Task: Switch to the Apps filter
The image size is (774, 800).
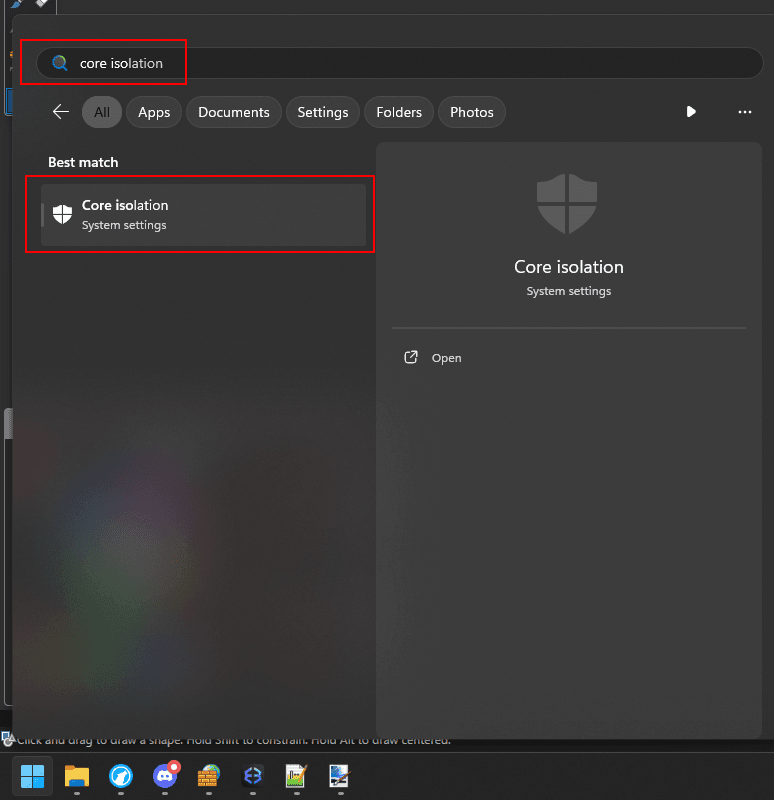Action: pos(154,112)
